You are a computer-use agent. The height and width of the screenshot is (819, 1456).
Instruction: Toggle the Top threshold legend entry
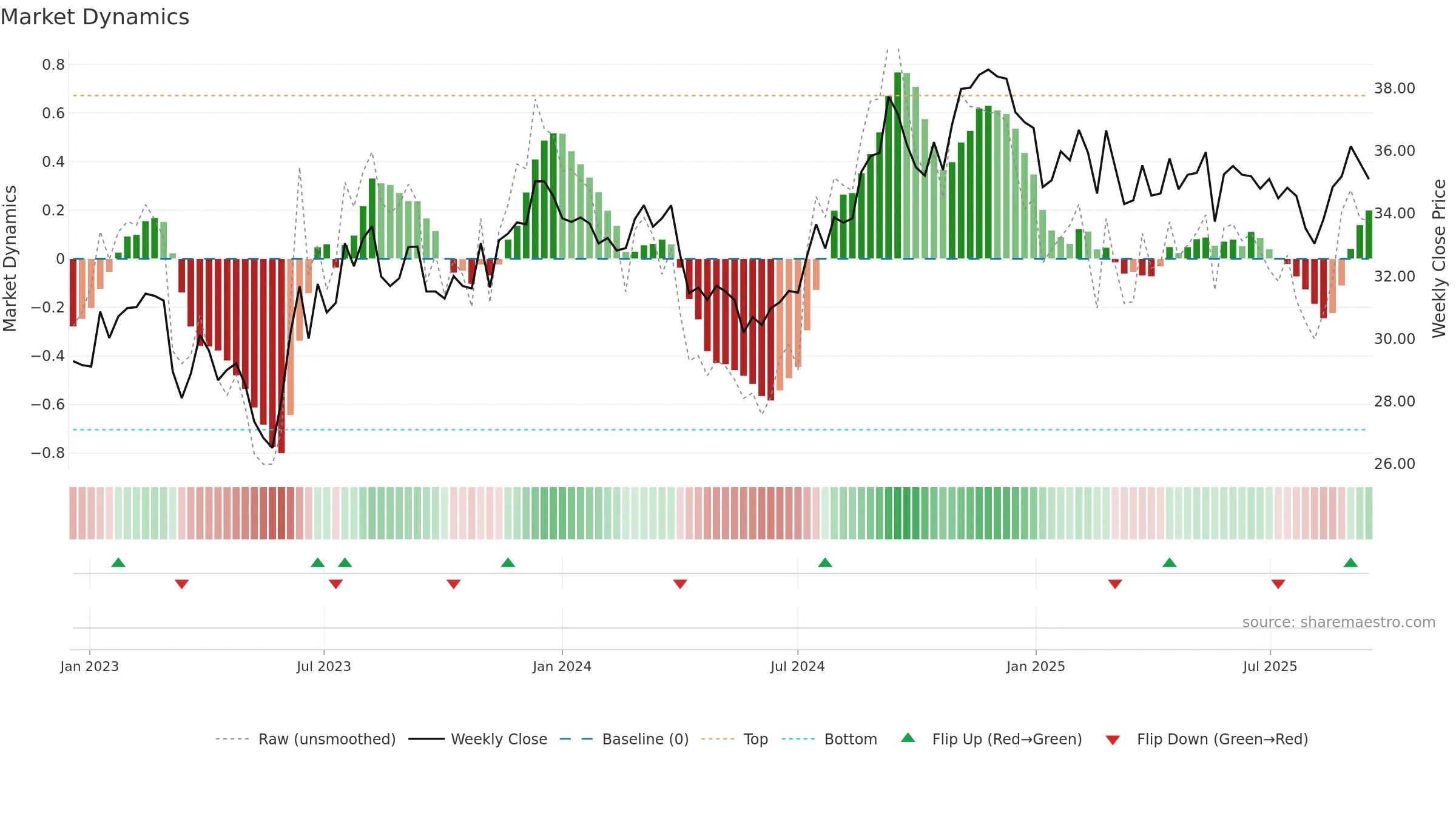point(735,739)
